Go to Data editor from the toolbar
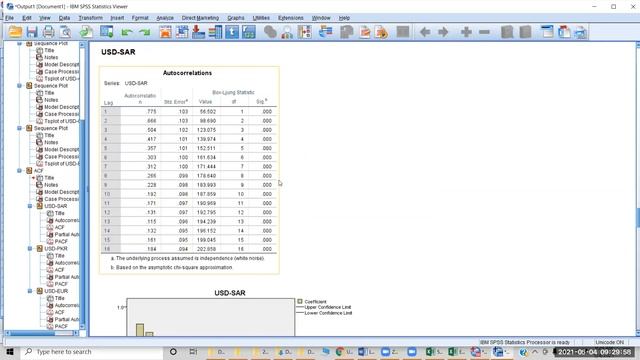 (165, 32)
